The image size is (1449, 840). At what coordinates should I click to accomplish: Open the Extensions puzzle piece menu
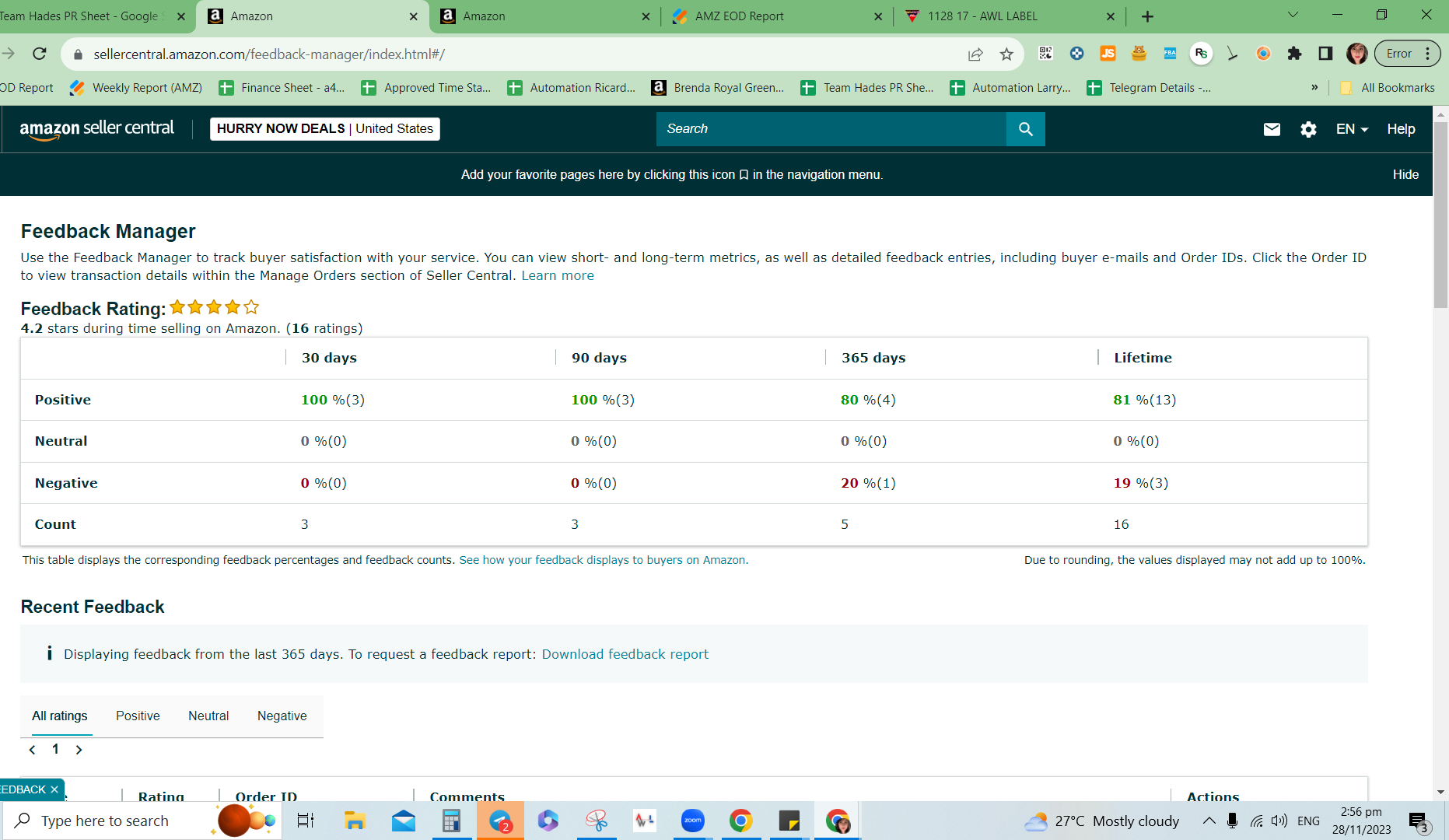coord(1294,54)
